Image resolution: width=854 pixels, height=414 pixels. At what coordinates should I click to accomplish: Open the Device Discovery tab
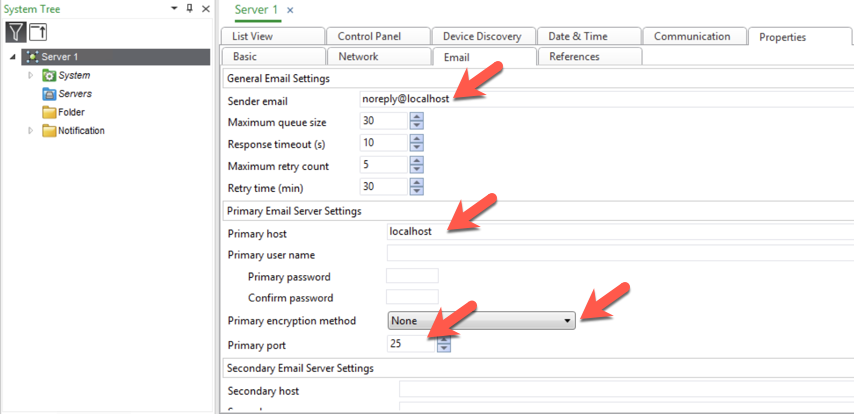(482, 36)
